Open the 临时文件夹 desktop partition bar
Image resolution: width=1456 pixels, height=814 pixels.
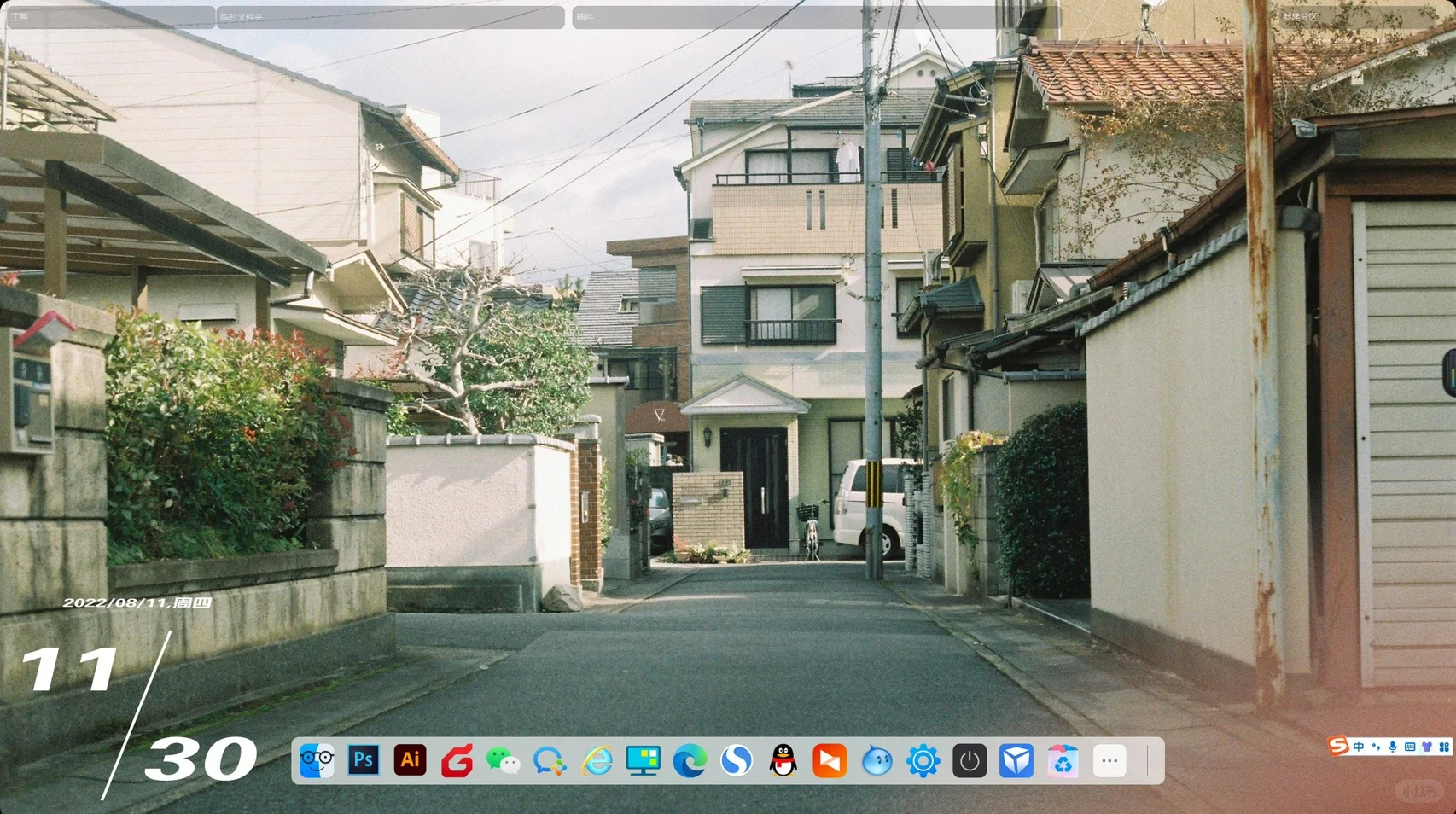pos(391,17)
